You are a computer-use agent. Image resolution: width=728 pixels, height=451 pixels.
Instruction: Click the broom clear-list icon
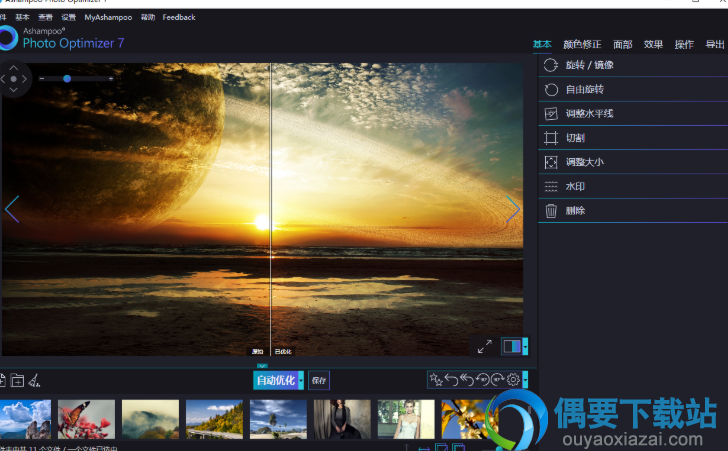[x=34, y=380]
